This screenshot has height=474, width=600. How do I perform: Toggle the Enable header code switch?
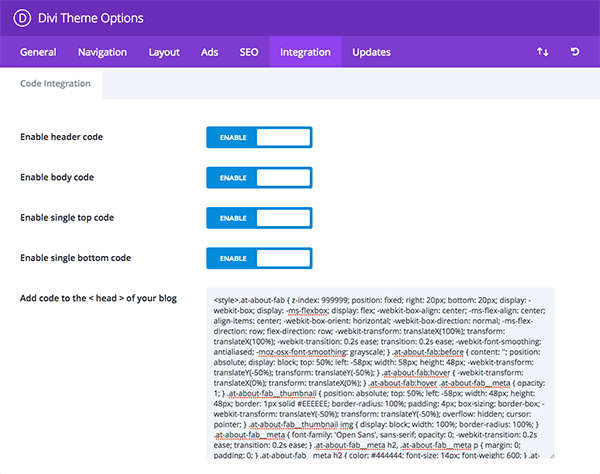[259, 137]
